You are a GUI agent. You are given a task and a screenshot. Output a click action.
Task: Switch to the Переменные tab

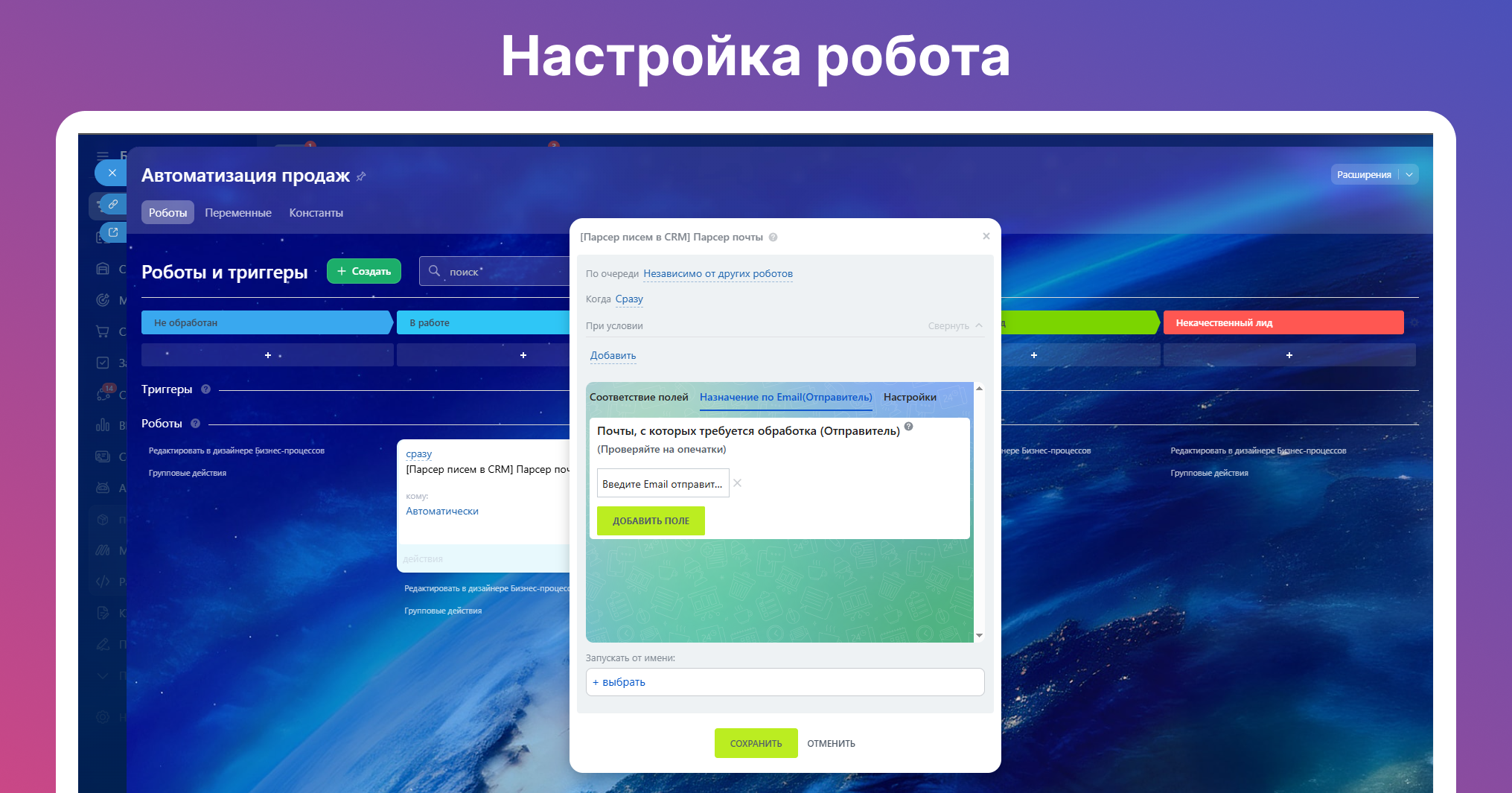coord(238,213)
